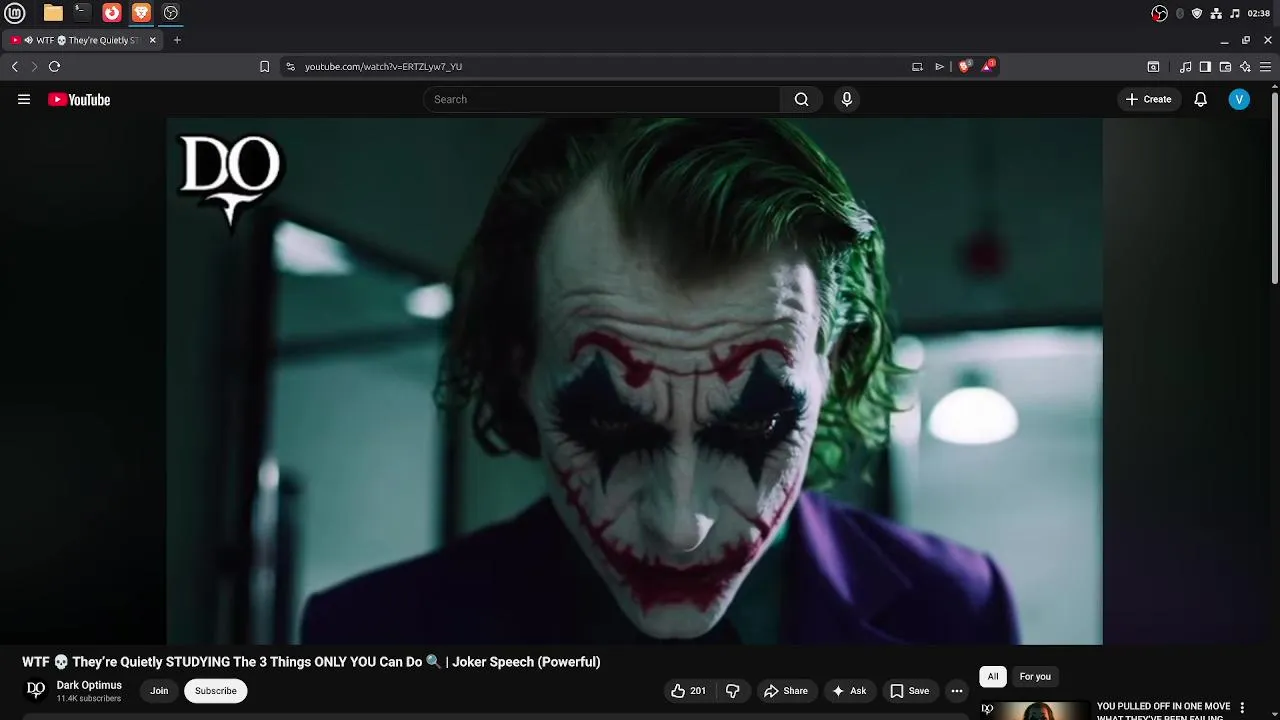The width and height of the screenshot is (1280, 720).
Task: Launch the terminal from the taskbar
Action: (82, 13)
